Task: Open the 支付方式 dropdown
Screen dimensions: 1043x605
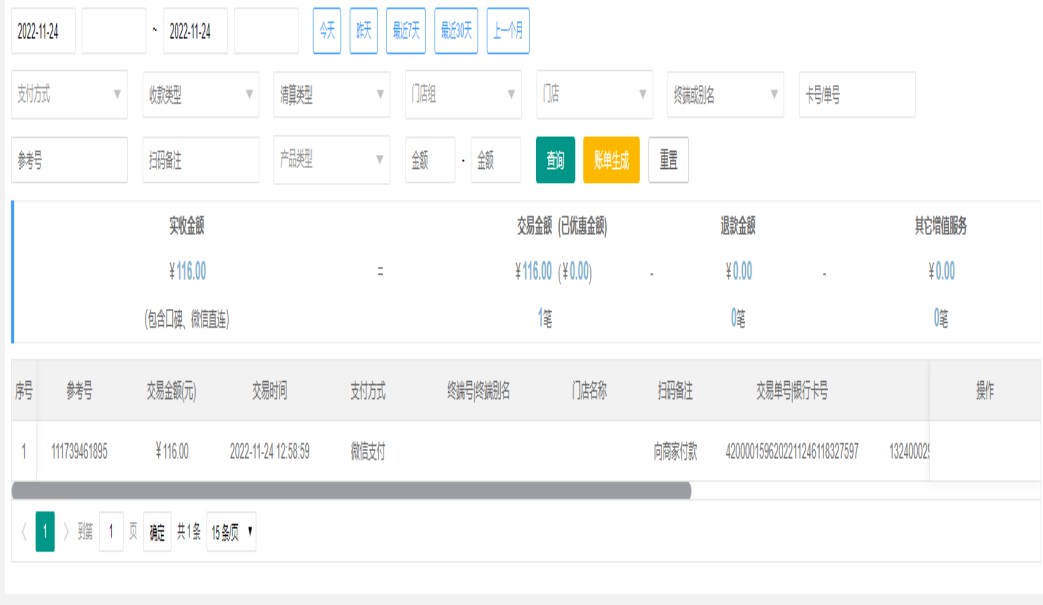Action: [69, 94]
